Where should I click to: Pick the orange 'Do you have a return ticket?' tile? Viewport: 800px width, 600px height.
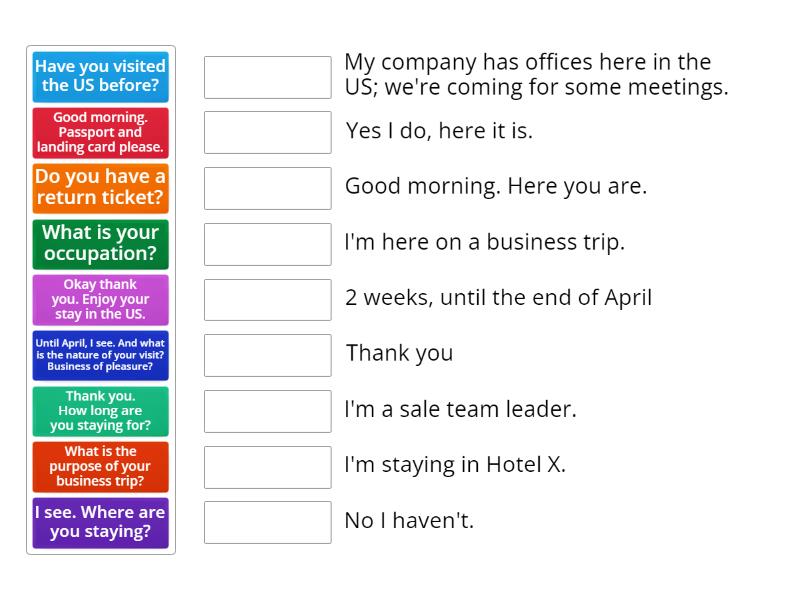coord(100,187)
